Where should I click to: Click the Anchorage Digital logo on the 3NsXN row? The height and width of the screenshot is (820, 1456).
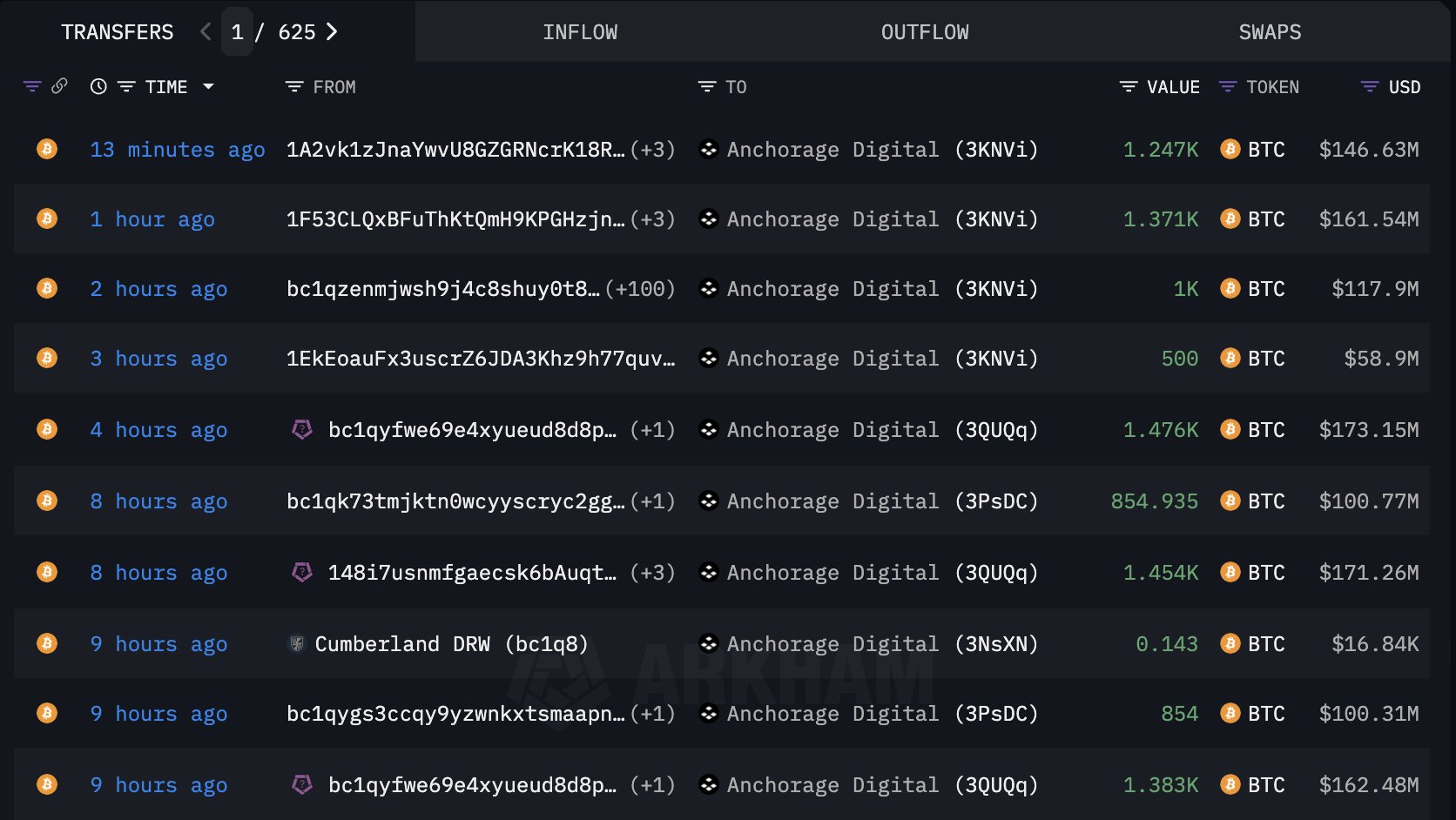[709, 643]
